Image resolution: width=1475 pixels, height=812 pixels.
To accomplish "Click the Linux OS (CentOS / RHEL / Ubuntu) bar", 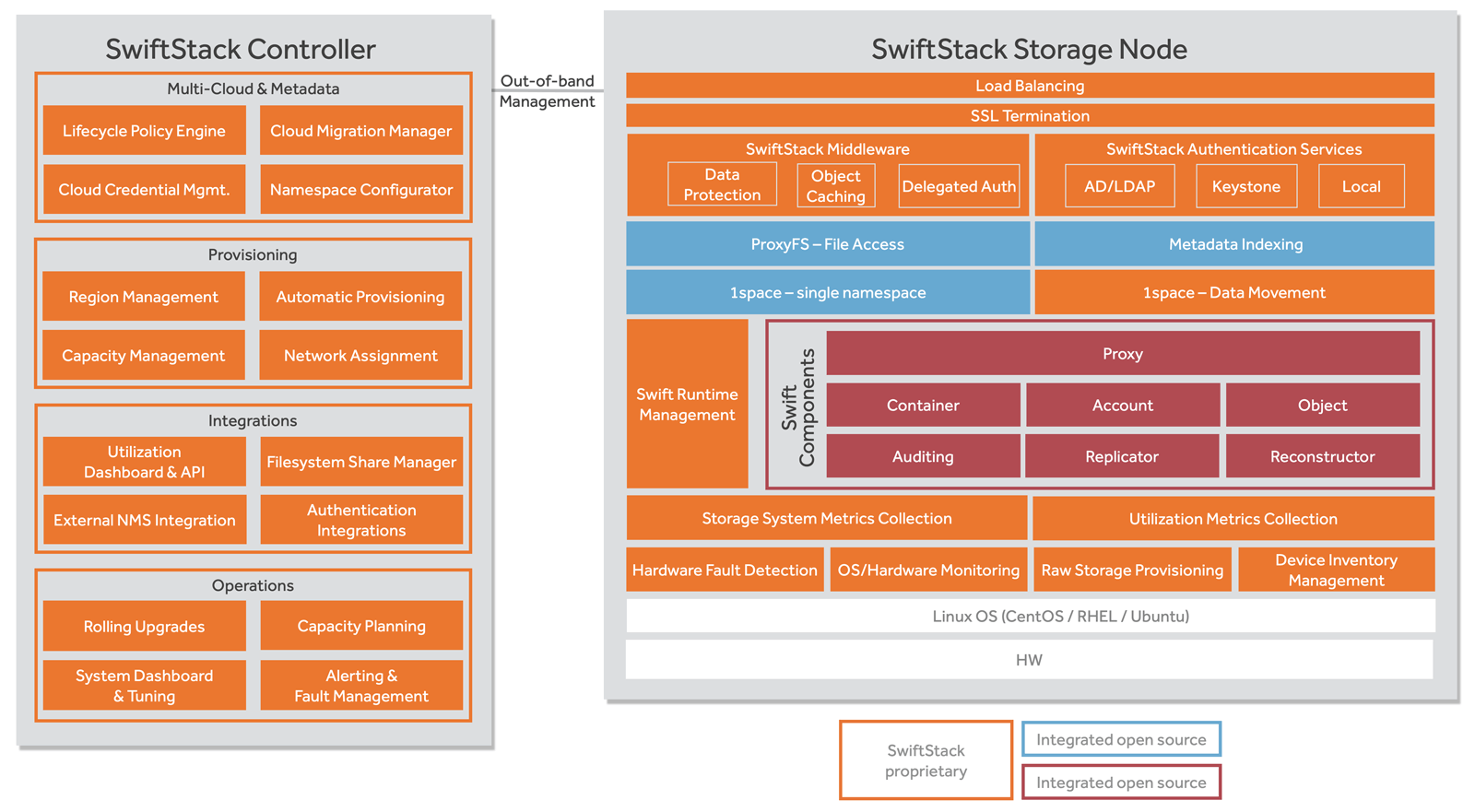I will [1030, 616].
